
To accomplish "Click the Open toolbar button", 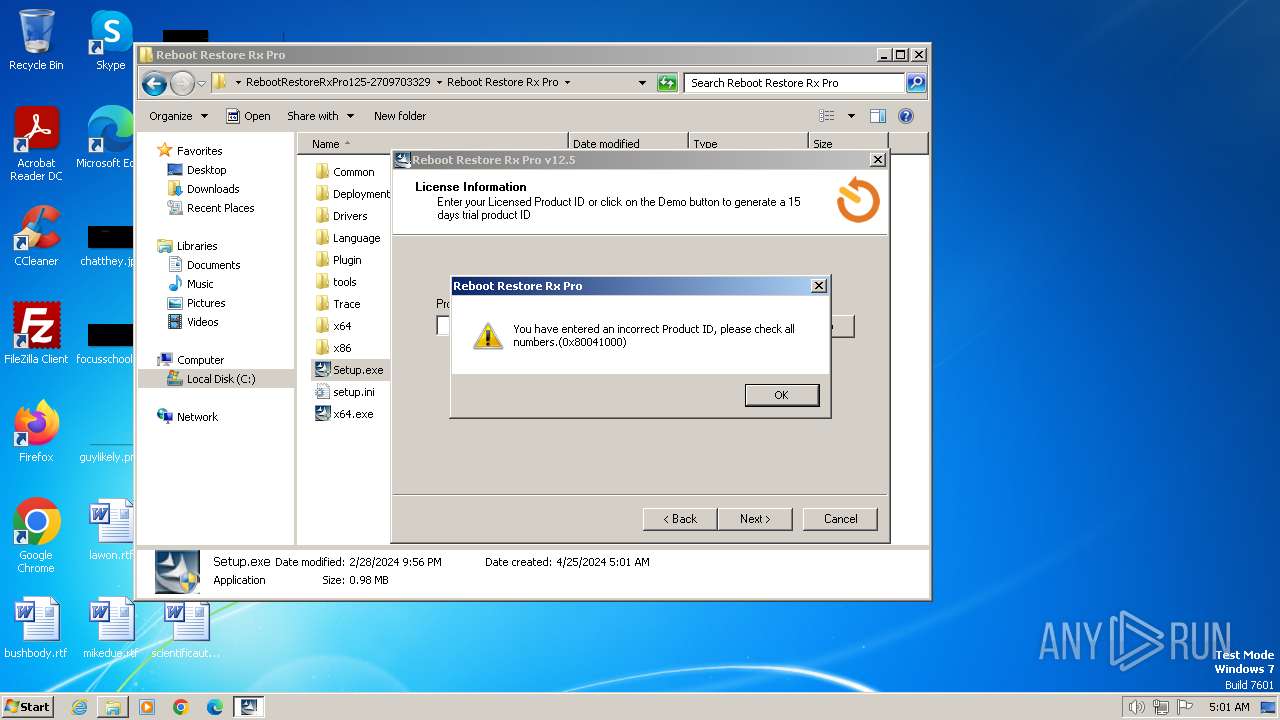I will [248, 116].
